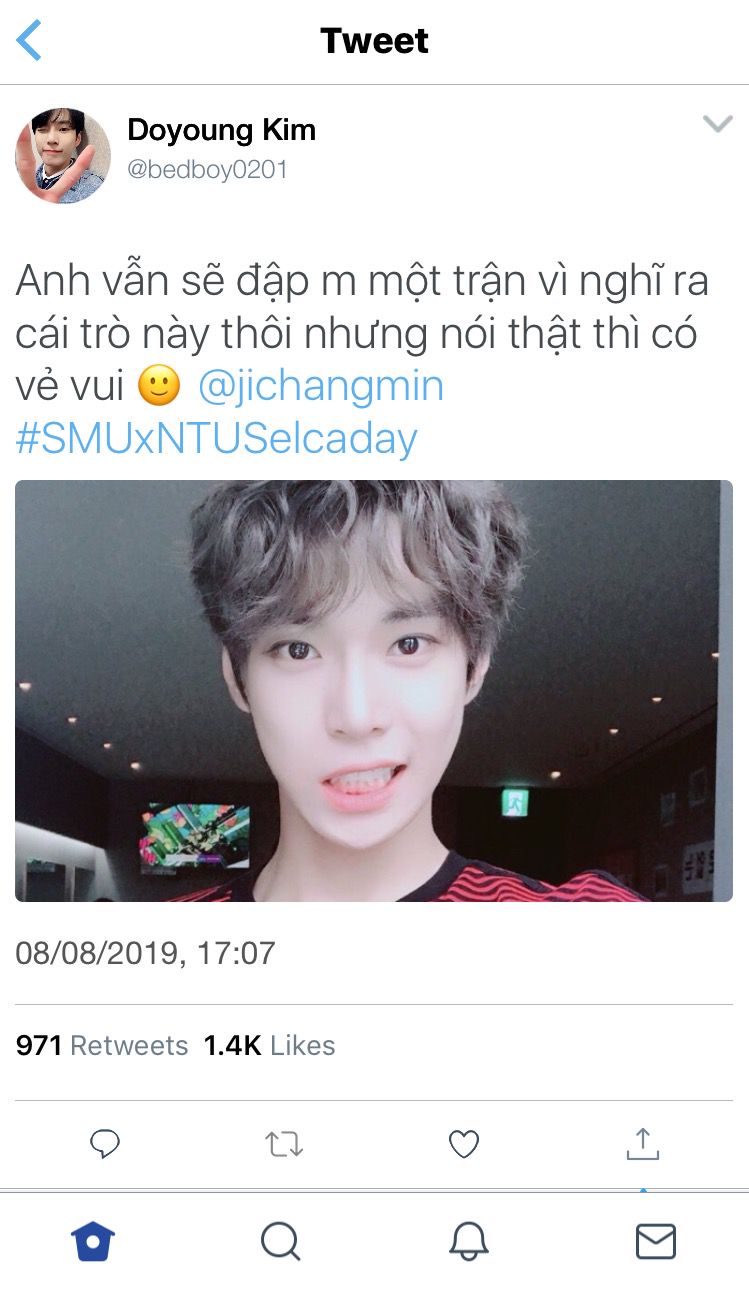Open the Messages envelope tab
Screen dimensions: 749x1289
656,1241
